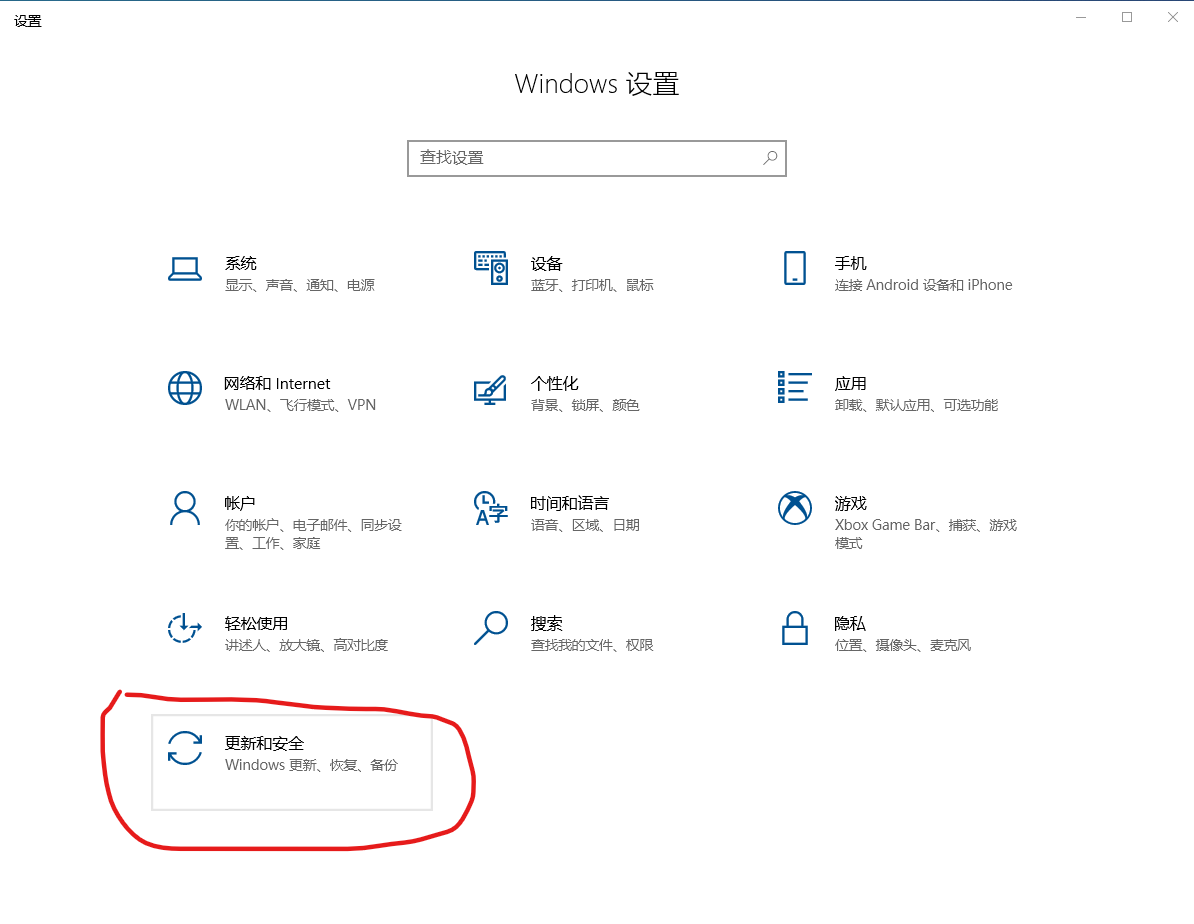Open the 系统 laptop icon
The width and height of the screenshot is (1194, 924).
tap(184, 269)
